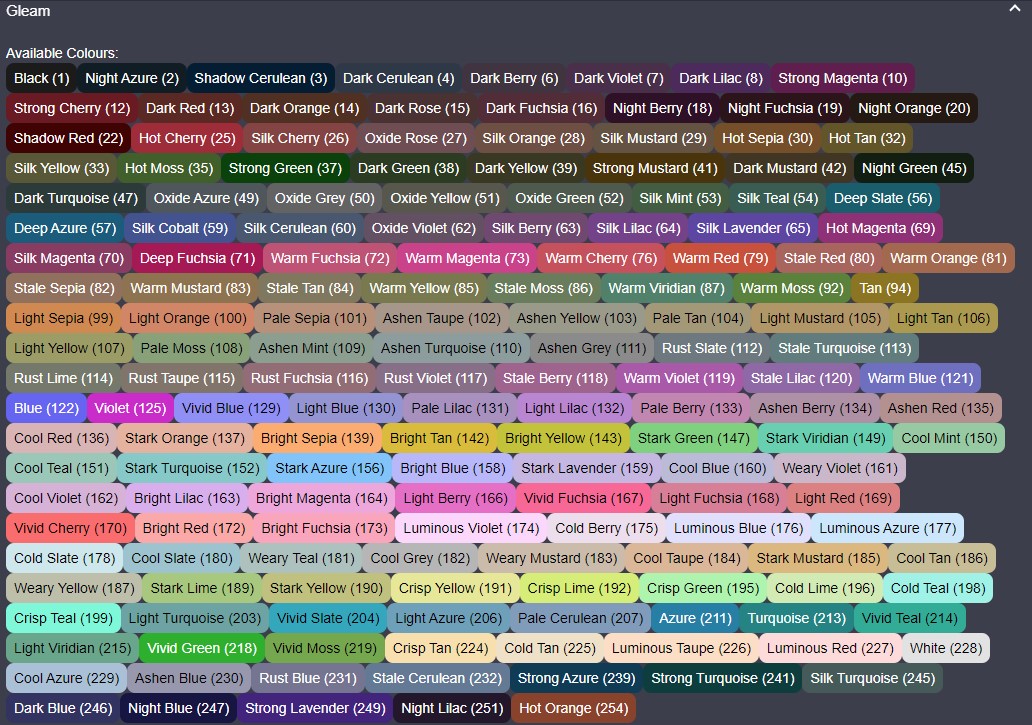Click Bright Sepia (139) colour
Image resolution: width=1032 pixels, height=725 pixels.
pyautogui.click(x=317, y=438)
